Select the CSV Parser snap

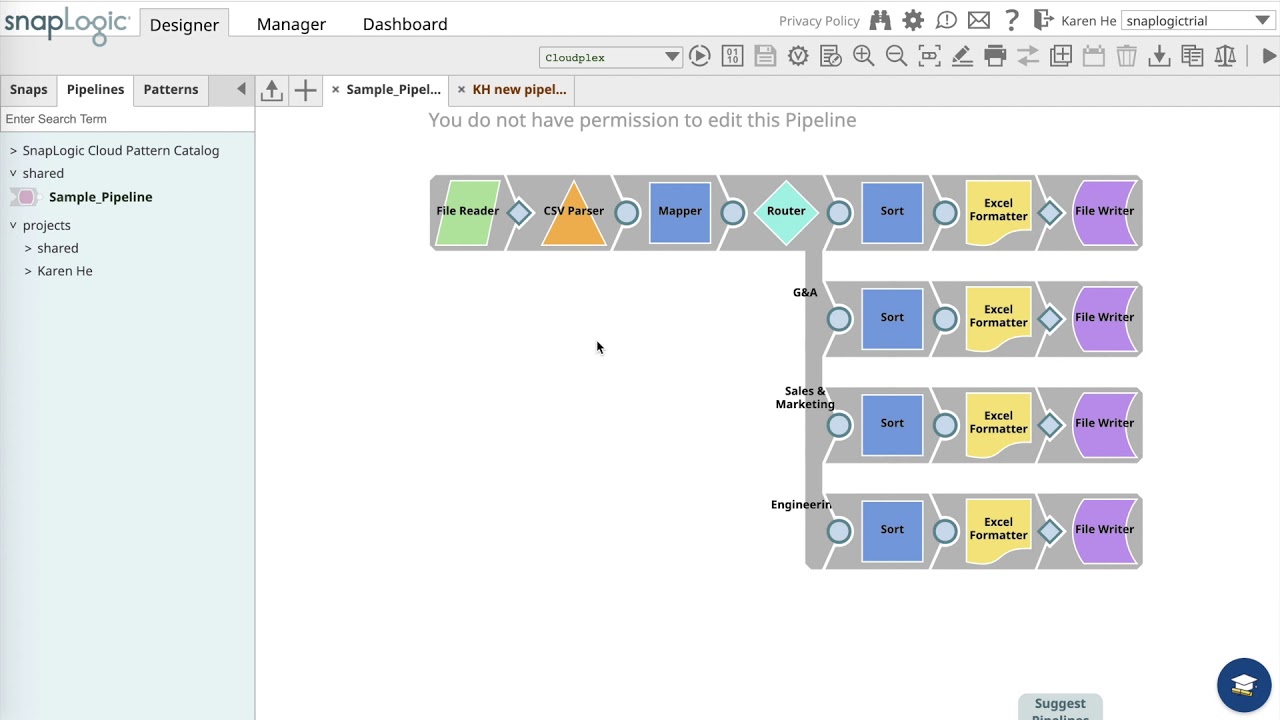(574, 212)
